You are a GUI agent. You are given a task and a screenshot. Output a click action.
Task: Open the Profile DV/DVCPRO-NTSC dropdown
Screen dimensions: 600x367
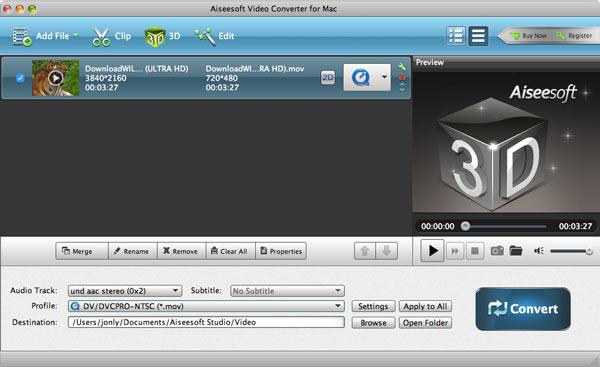[206, 306]
